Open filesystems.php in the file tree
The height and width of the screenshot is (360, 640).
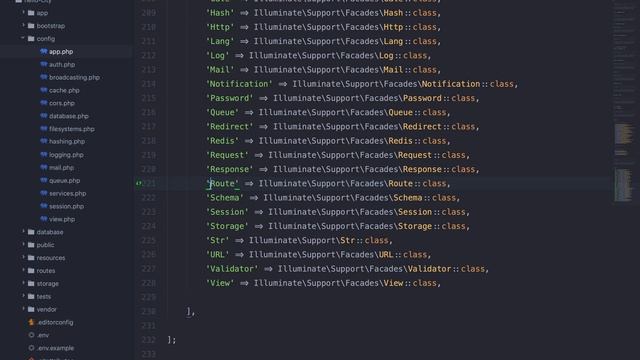pos(72,129)
